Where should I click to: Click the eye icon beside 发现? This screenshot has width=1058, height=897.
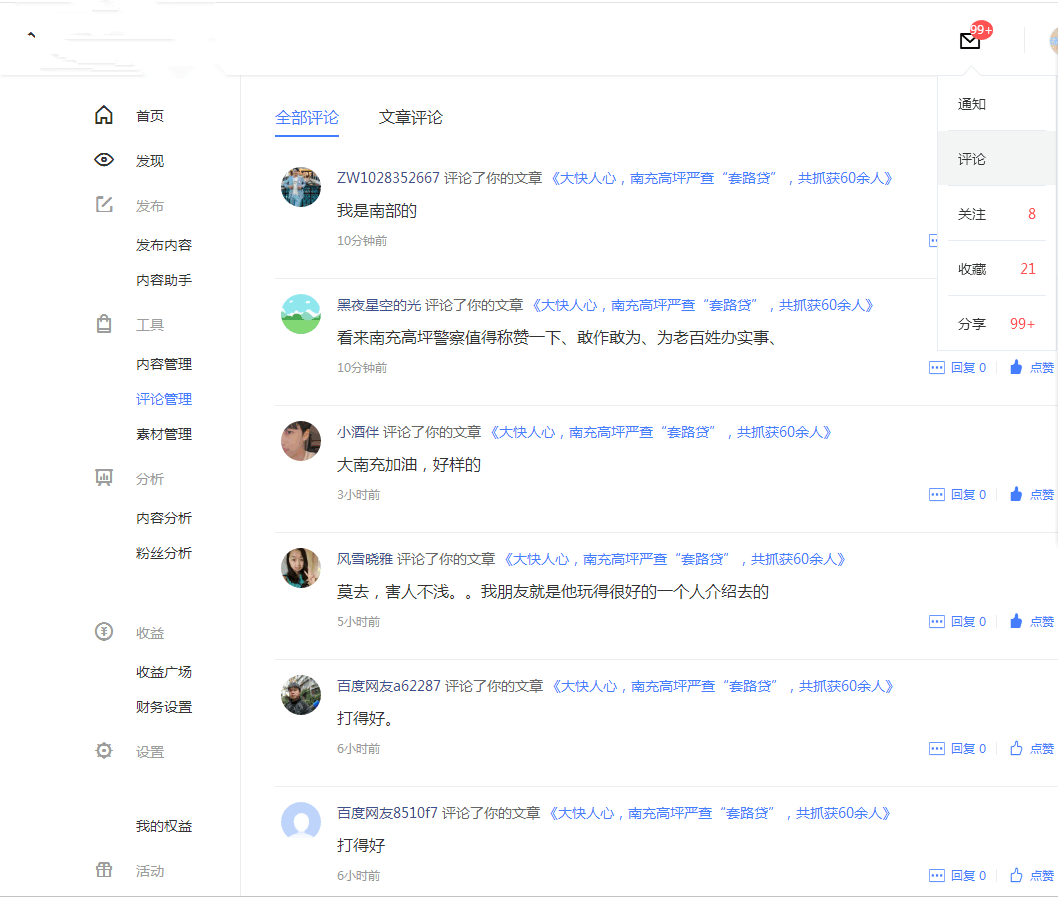tap(104, 160)
